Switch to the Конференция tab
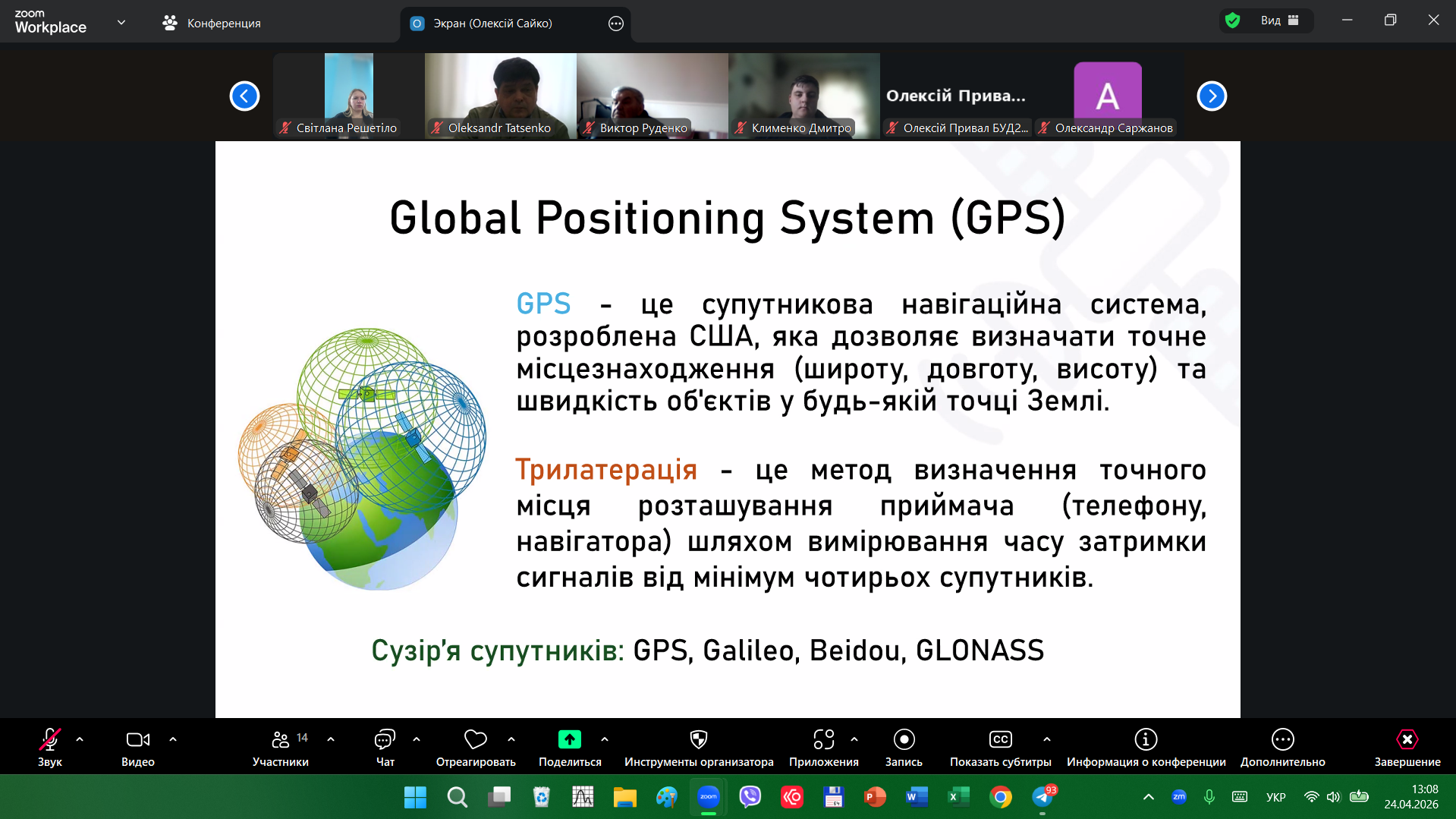The height and width of the screenshot is (819, 1456). [212, 24]
